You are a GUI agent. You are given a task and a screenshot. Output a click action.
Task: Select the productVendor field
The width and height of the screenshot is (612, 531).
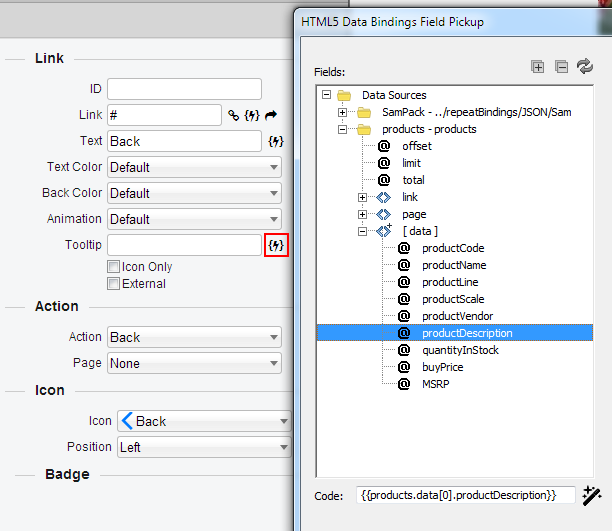[x=457, y=316]
